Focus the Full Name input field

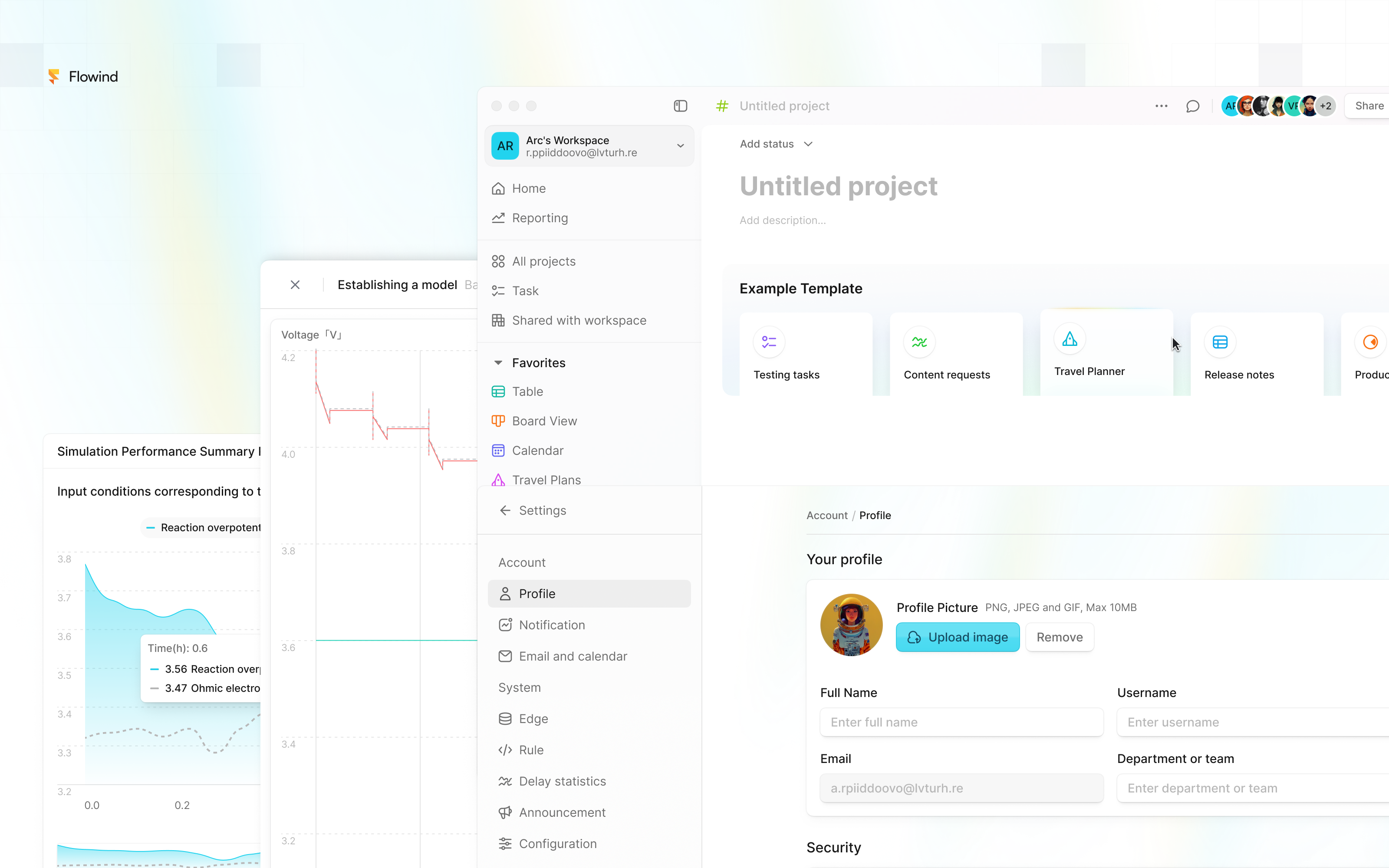961,722
